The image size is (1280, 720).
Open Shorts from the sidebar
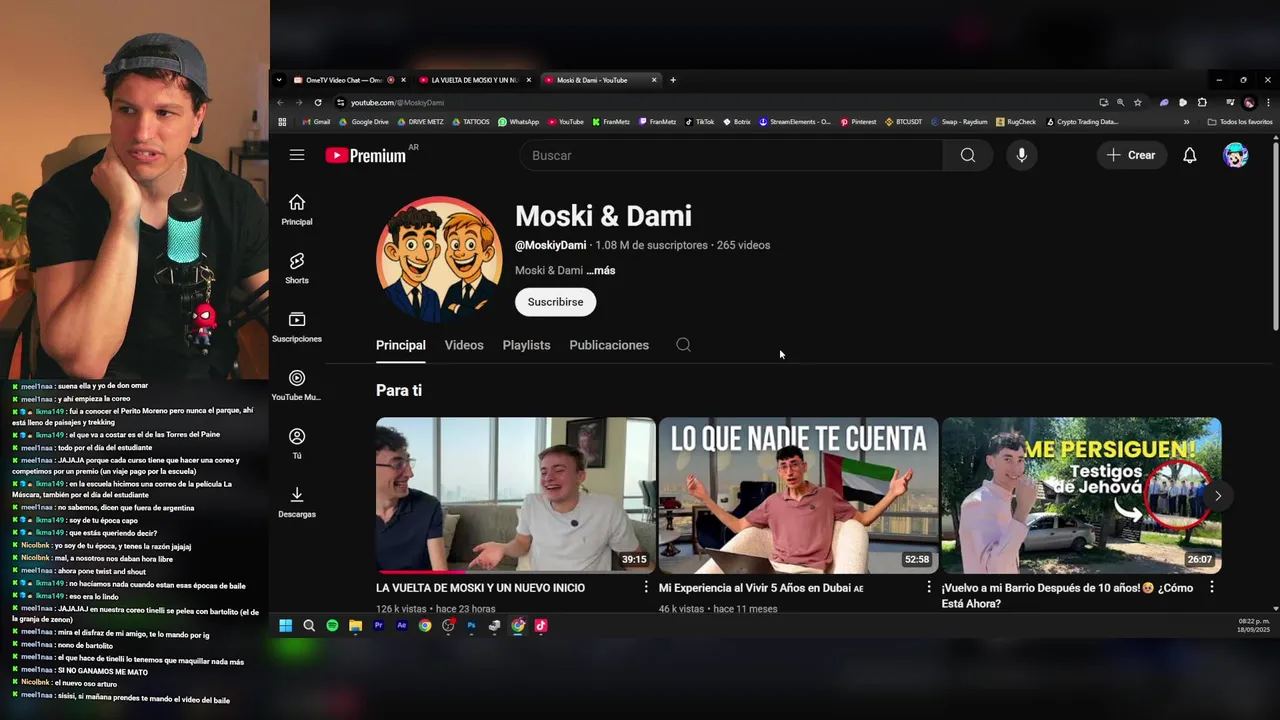[x=297, y=268]
